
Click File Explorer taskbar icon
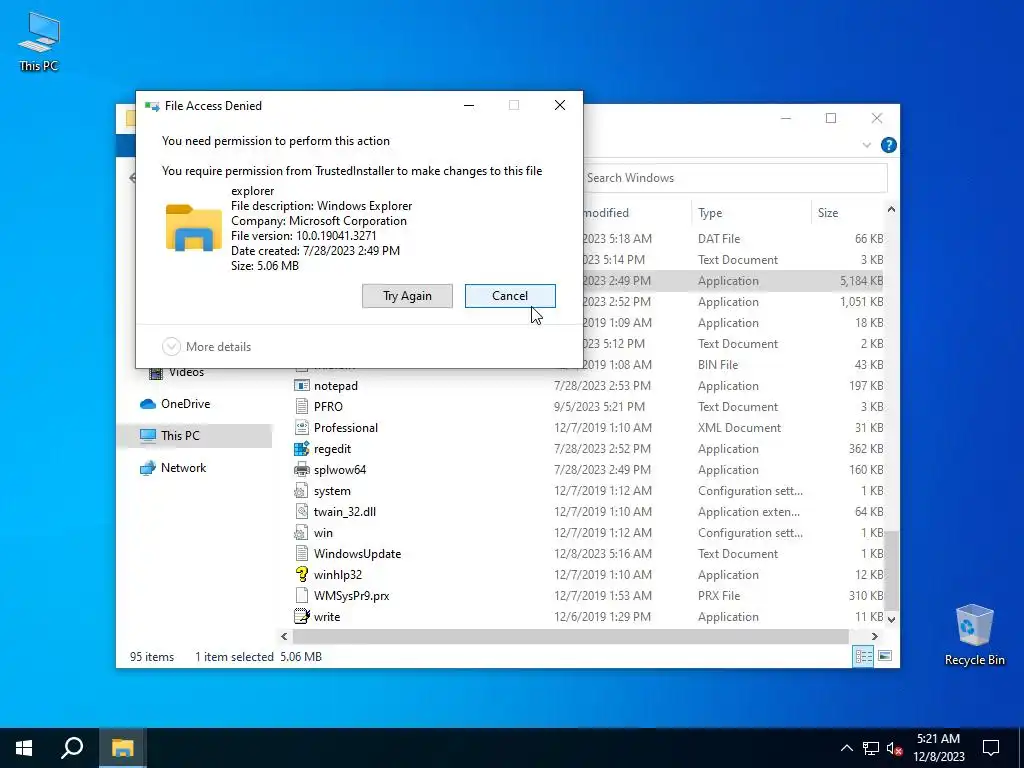point(122,748)
